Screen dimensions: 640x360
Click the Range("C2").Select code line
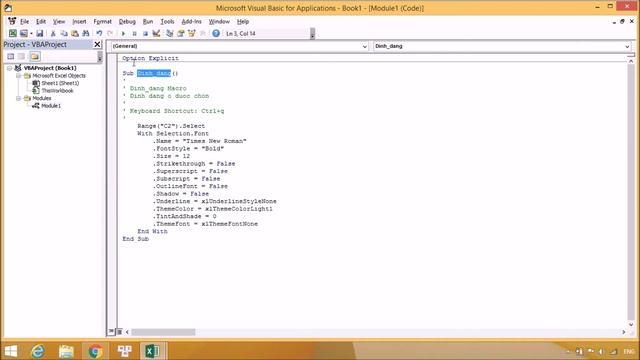(171, 126)
